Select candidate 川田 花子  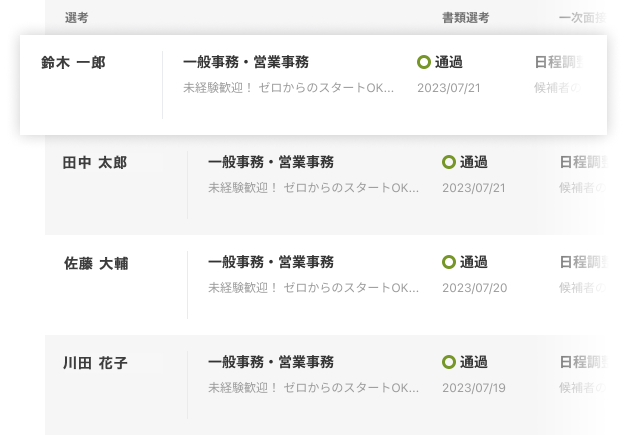[x=95, y=363]
